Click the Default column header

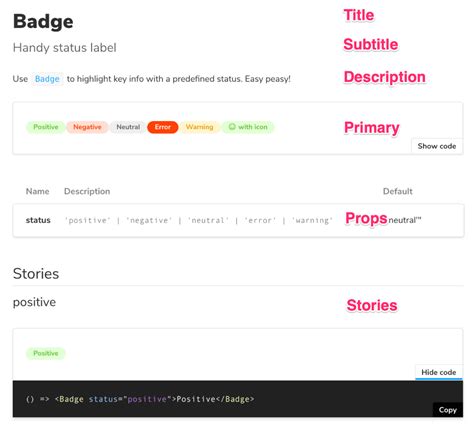coord(398,191)
